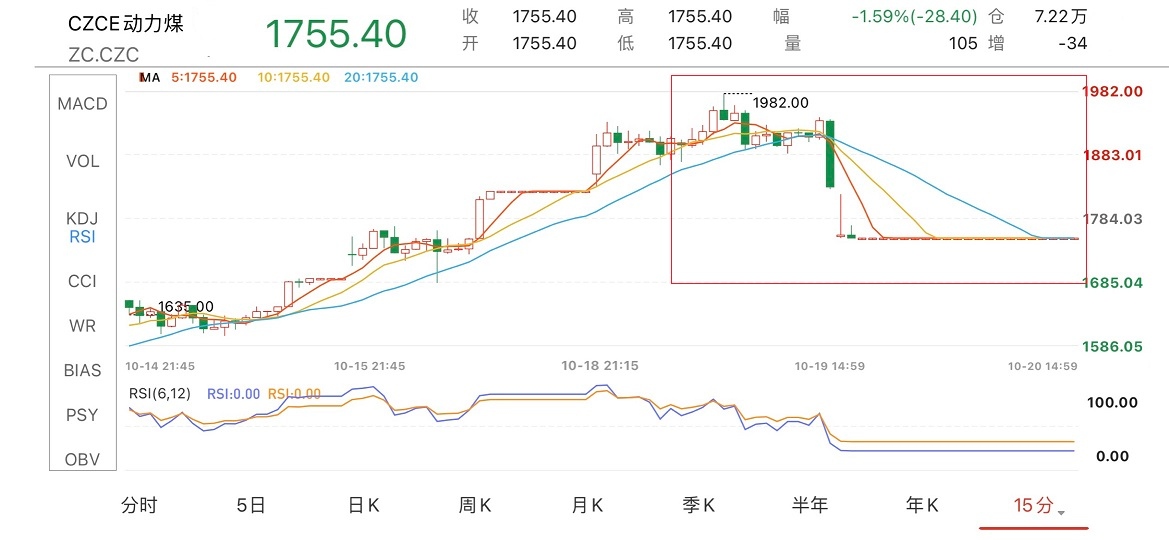Click the MA moving average legend
This screenshot has width=1169, height=540.
point(150,77)
